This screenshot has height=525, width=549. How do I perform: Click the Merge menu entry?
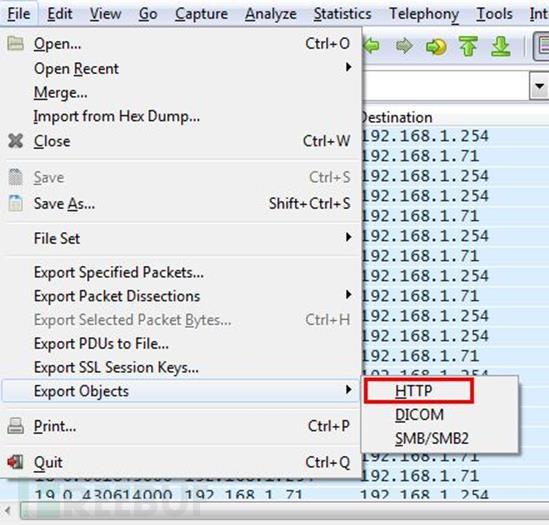tap(61, 93)
